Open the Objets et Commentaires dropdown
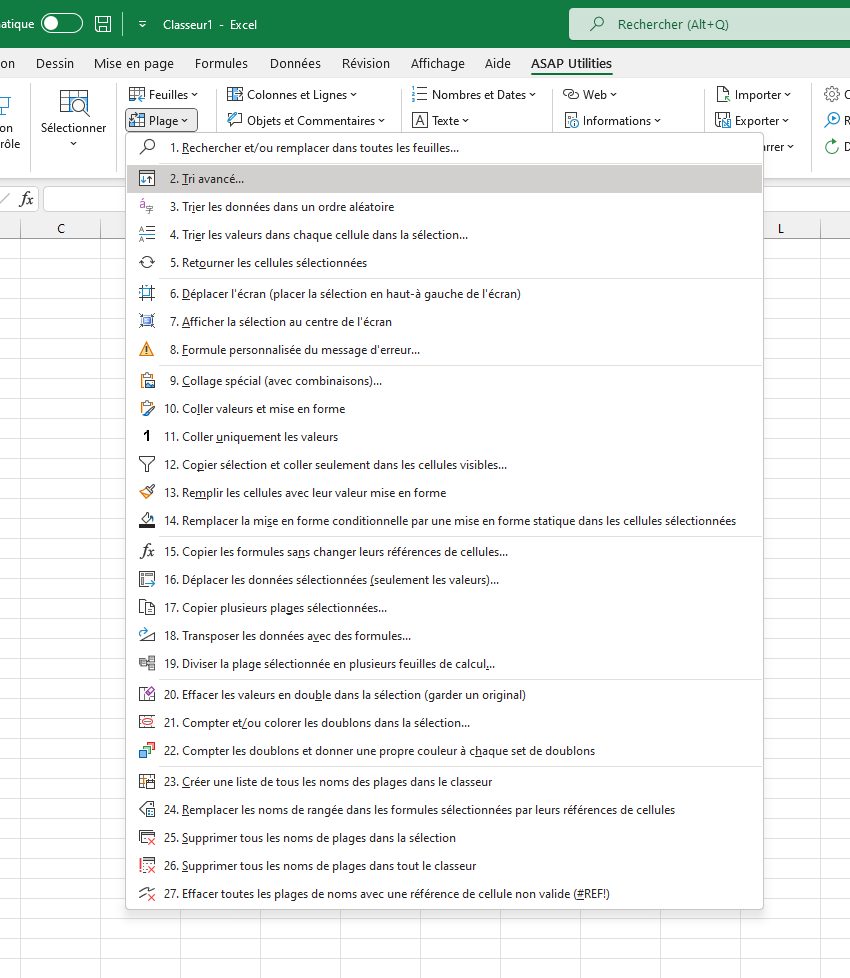 coord(306,120)
